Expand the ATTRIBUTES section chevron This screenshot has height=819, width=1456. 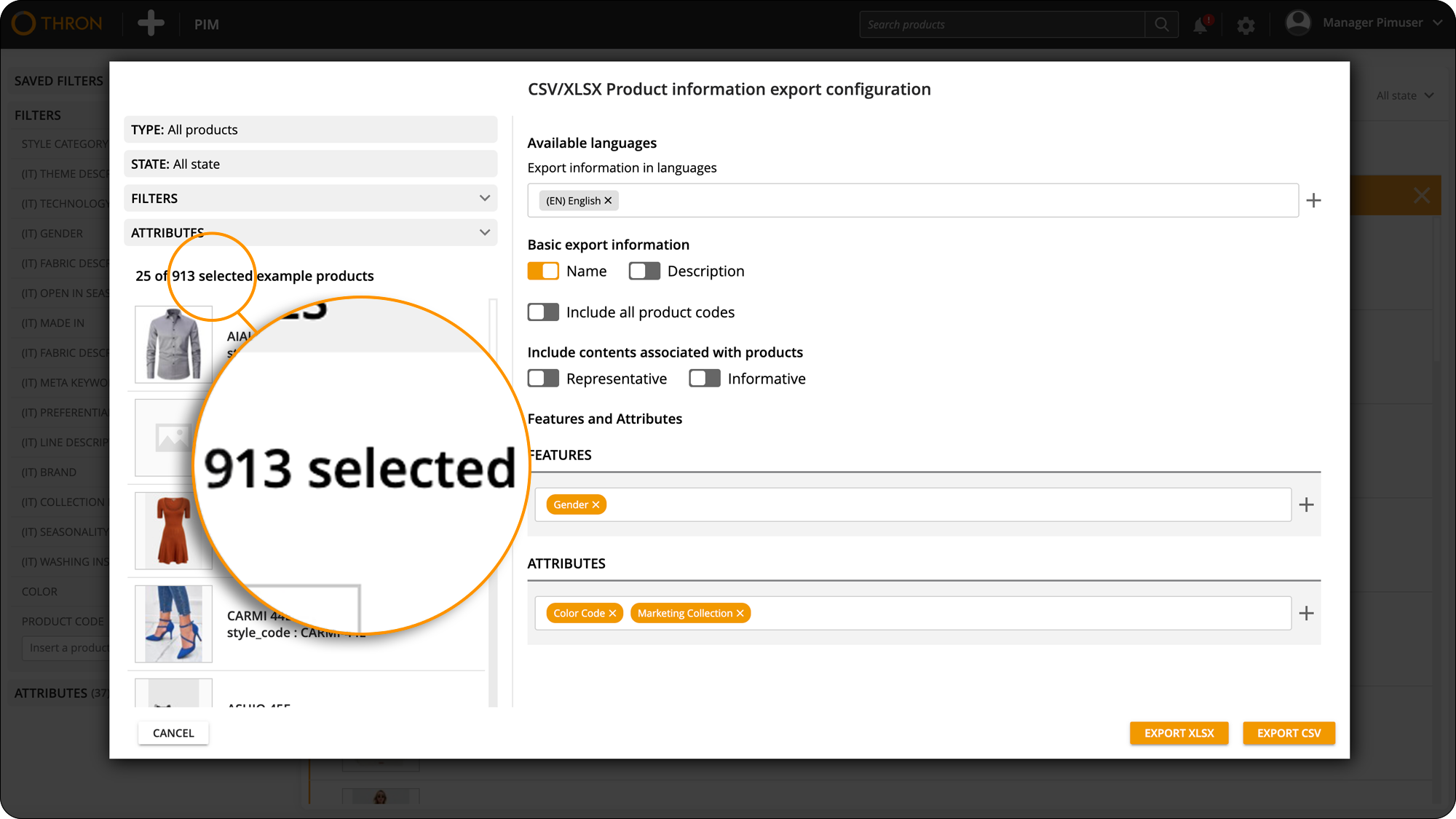coord(485,232)
